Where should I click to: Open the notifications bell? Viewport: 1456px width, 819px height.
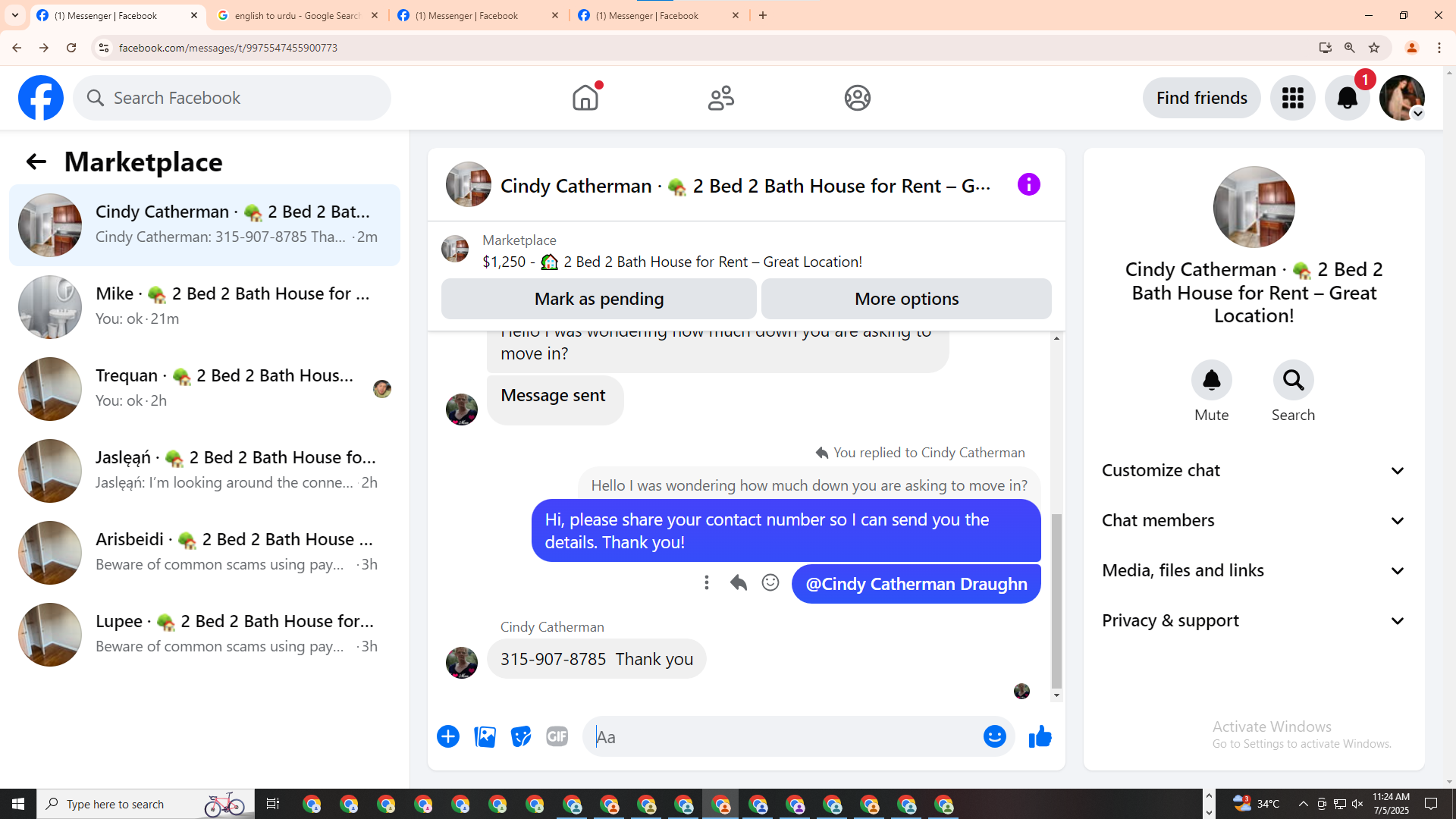coord(1347,98)
